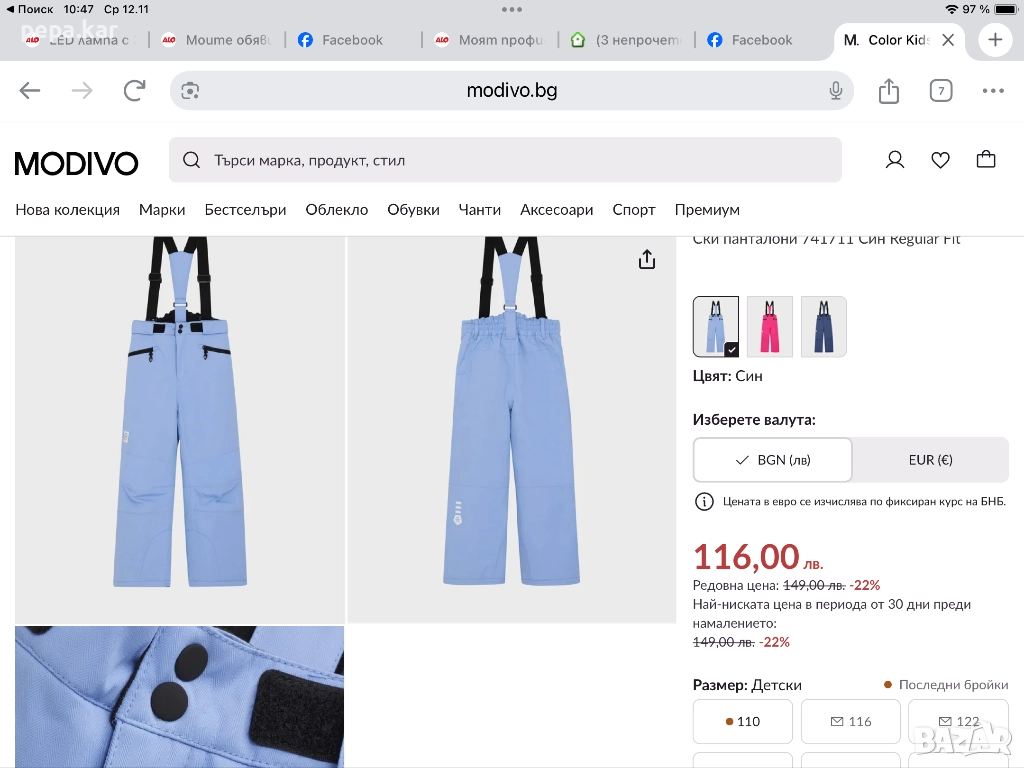The height and width of the screenshot is (768, 1024).
Task: Switch currency to EUR (€)
Action: [x=930, y=460]
